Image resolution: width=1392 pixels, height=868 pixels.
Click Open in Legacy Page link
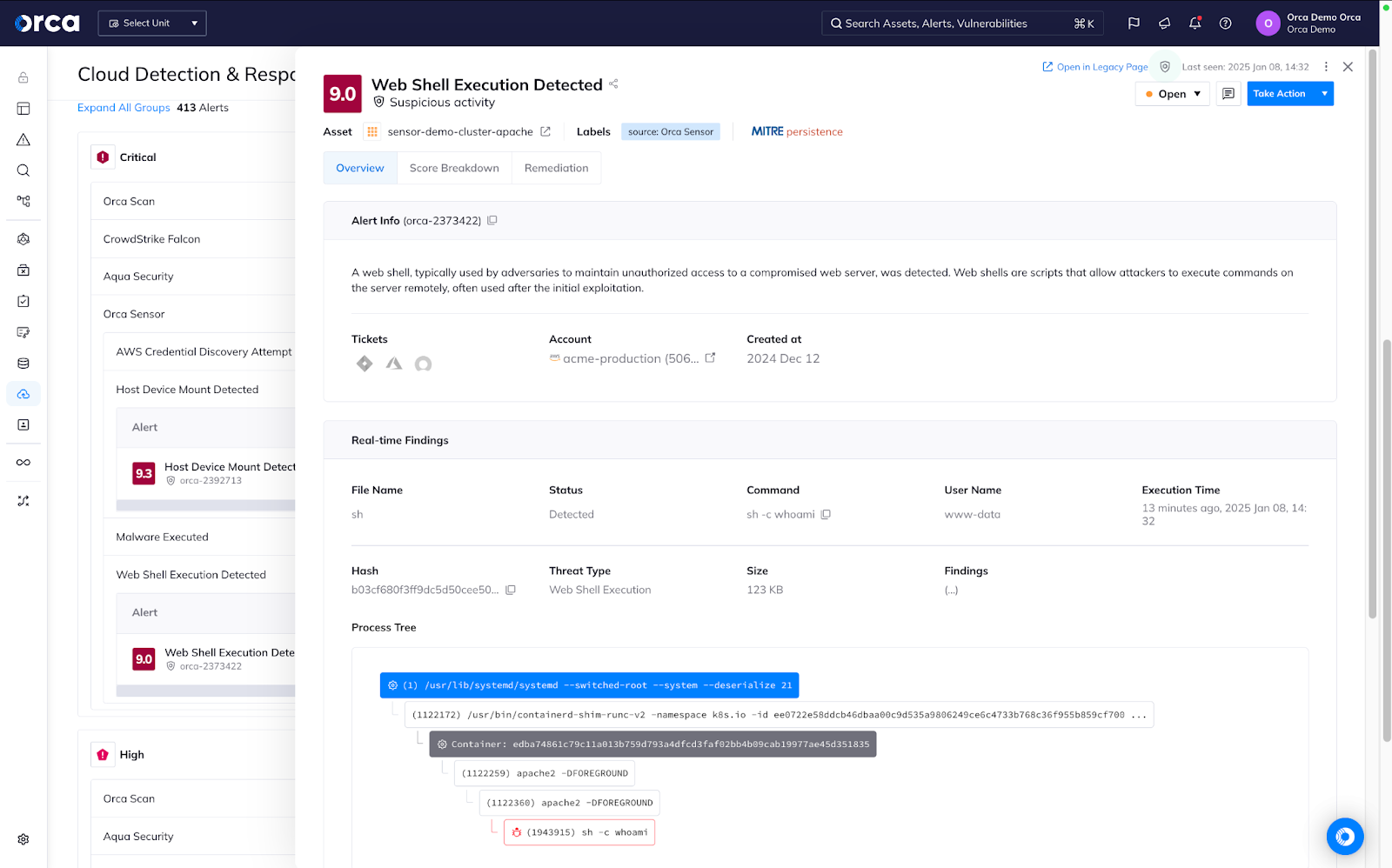[1095, 67]
